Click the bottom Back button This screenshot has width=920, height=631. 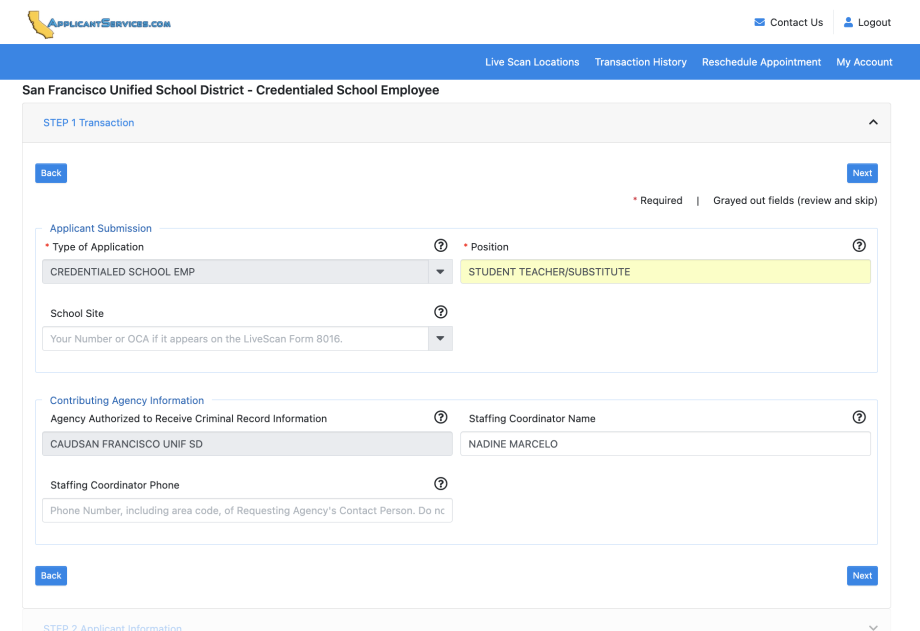[51, 576]
